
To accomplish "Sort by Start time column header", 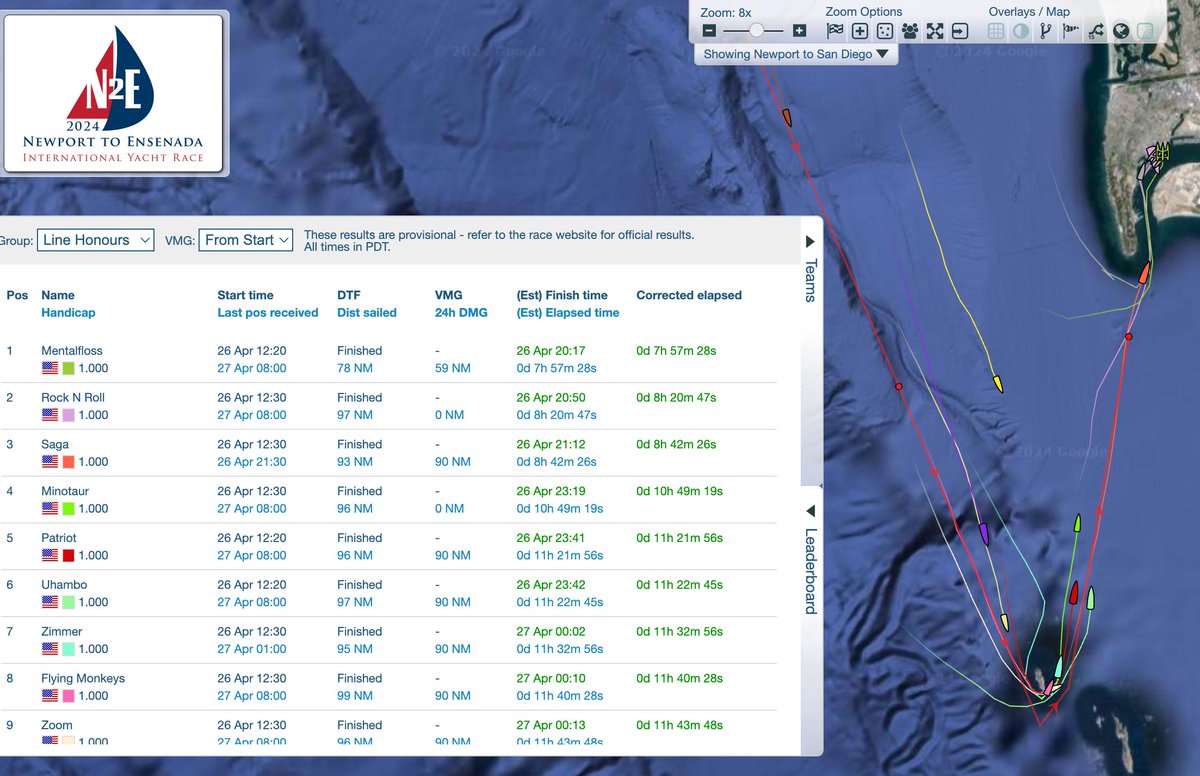I will pos(245,295).
